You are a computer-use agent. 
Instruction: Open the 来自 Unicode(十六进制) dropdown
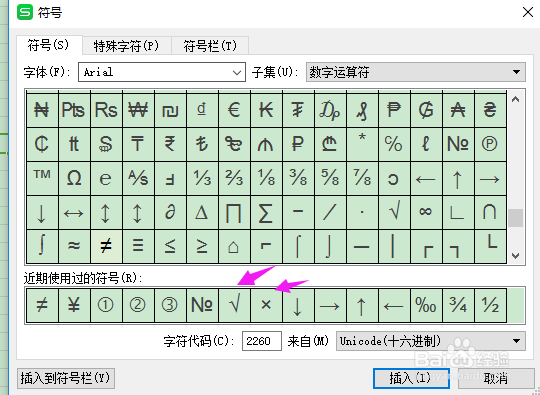(430, 341)
